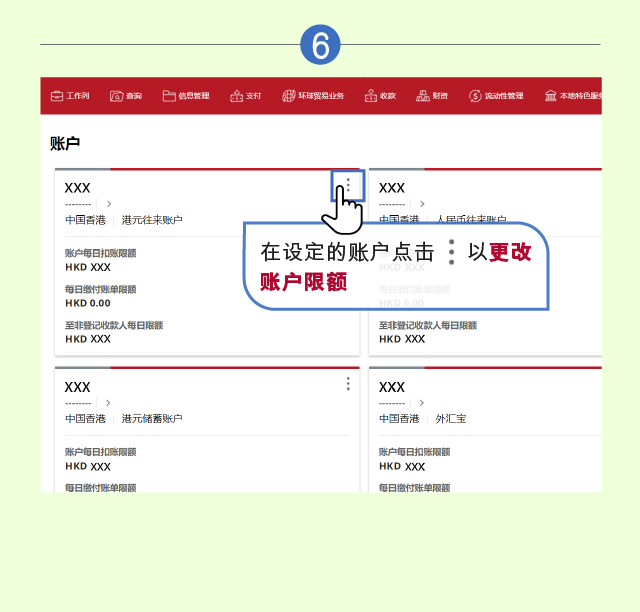Open the 流动性管理 menu item

click(496, 96)
